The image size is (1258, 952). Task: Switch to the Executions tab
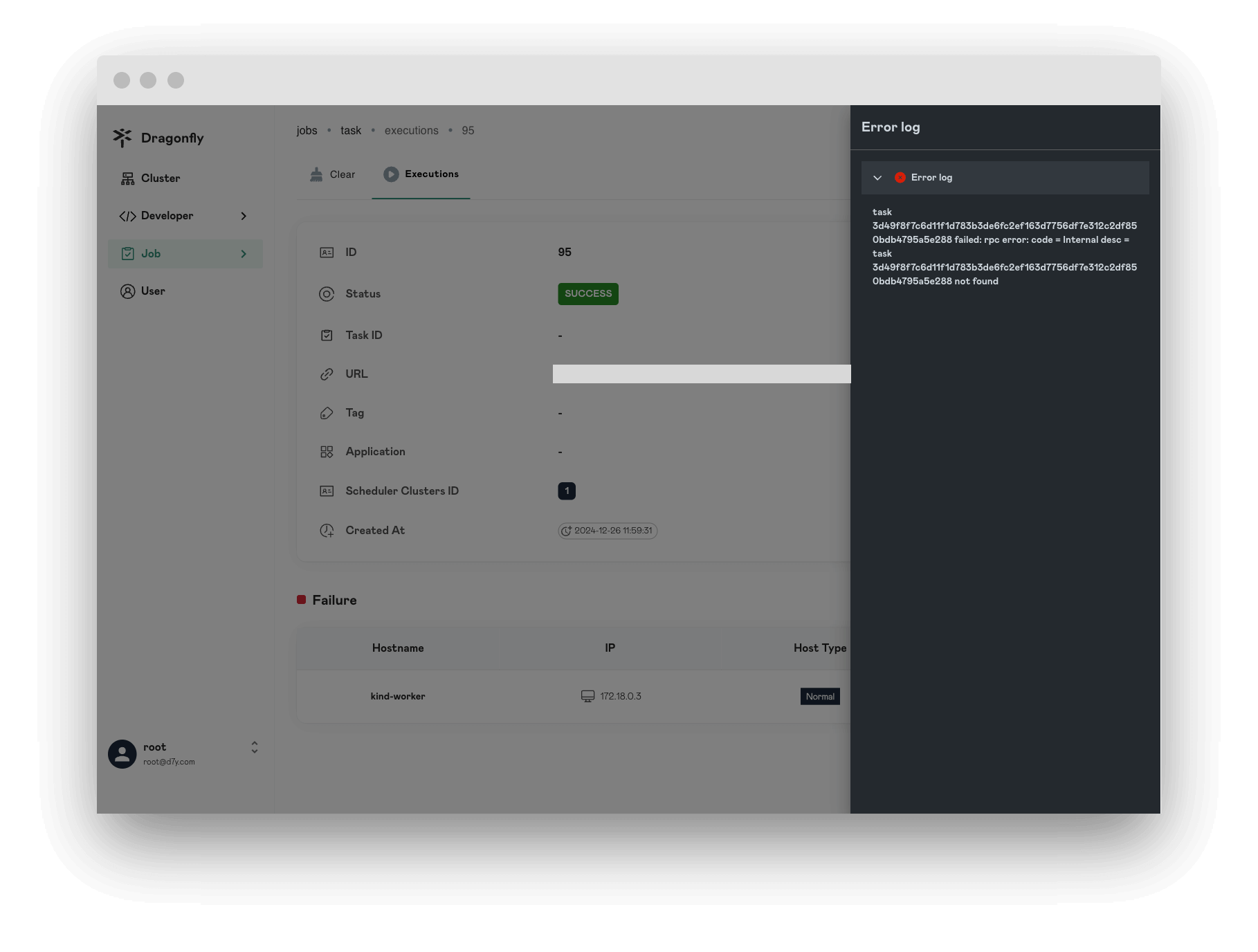pos(421,174)
